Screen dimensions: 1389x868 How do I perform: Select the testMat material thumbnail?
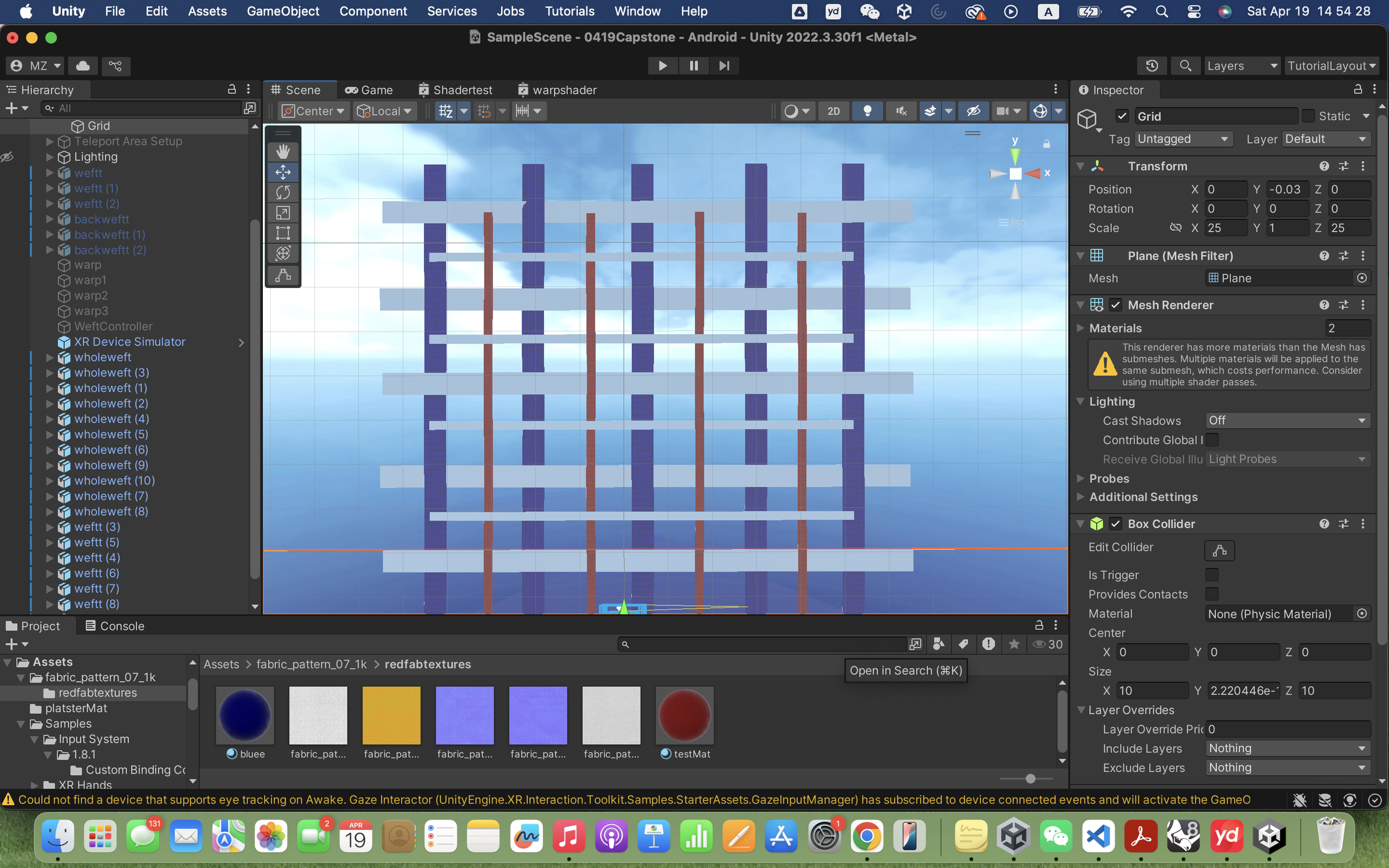684,716
